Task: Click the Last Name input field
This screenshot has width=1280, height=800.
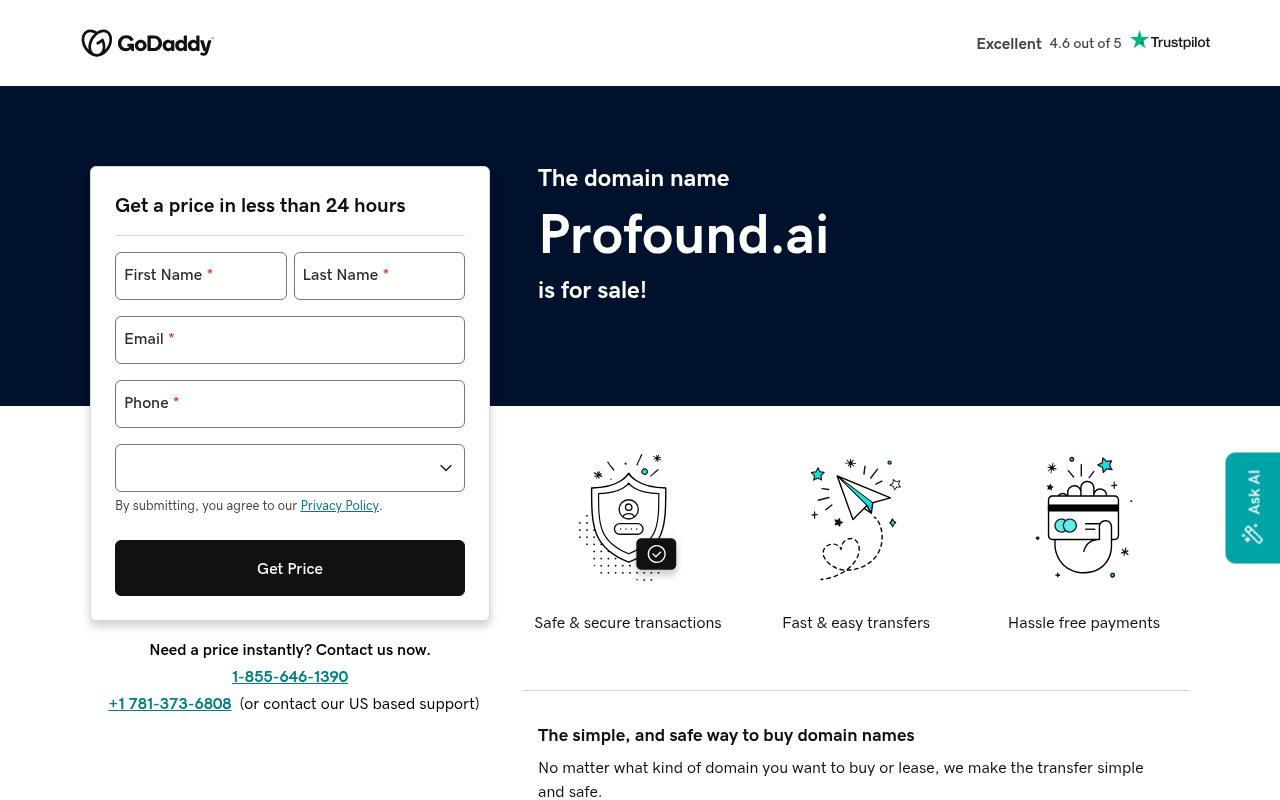Action: (378, 275)
